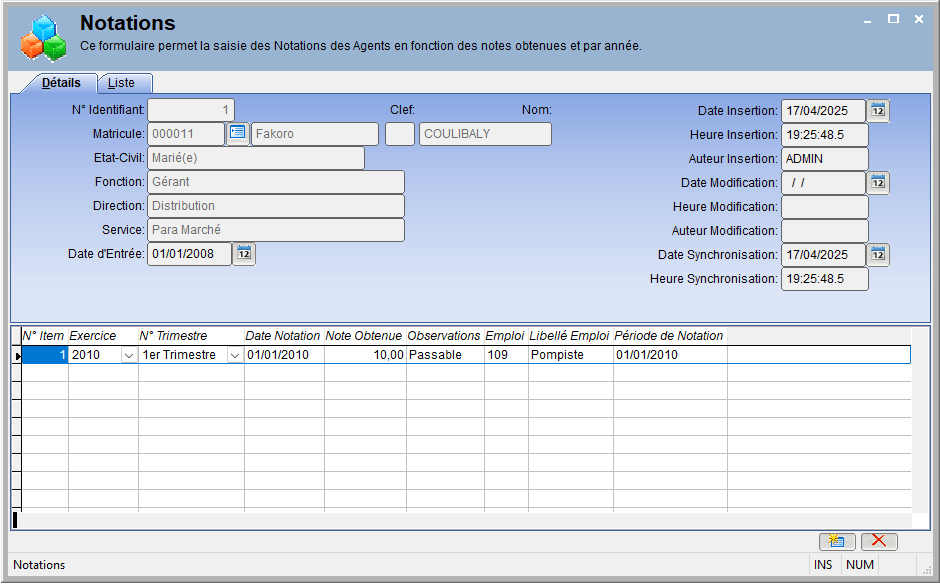
Task: Click the Date d'Entrée field 01/01/2008
Action: [189, 254]
